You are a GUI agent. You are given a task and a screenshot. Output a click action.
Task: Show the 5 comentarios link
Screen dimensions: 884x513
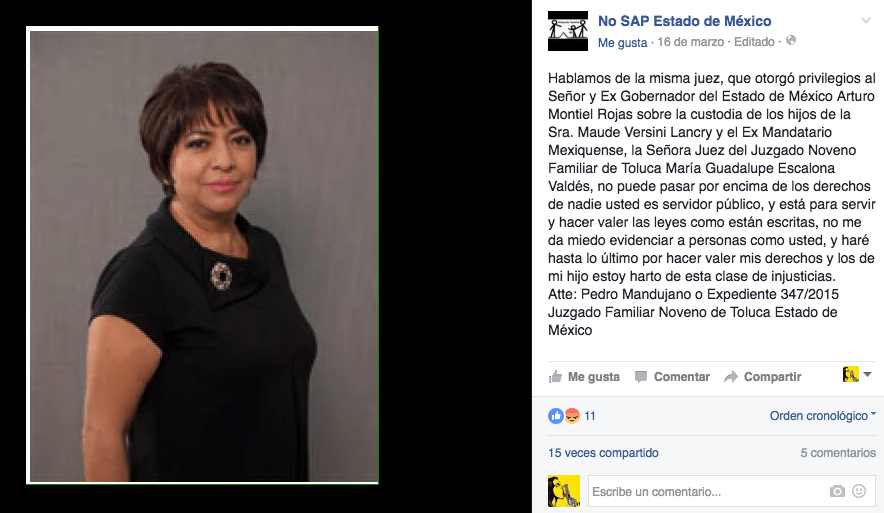point(838,453)
